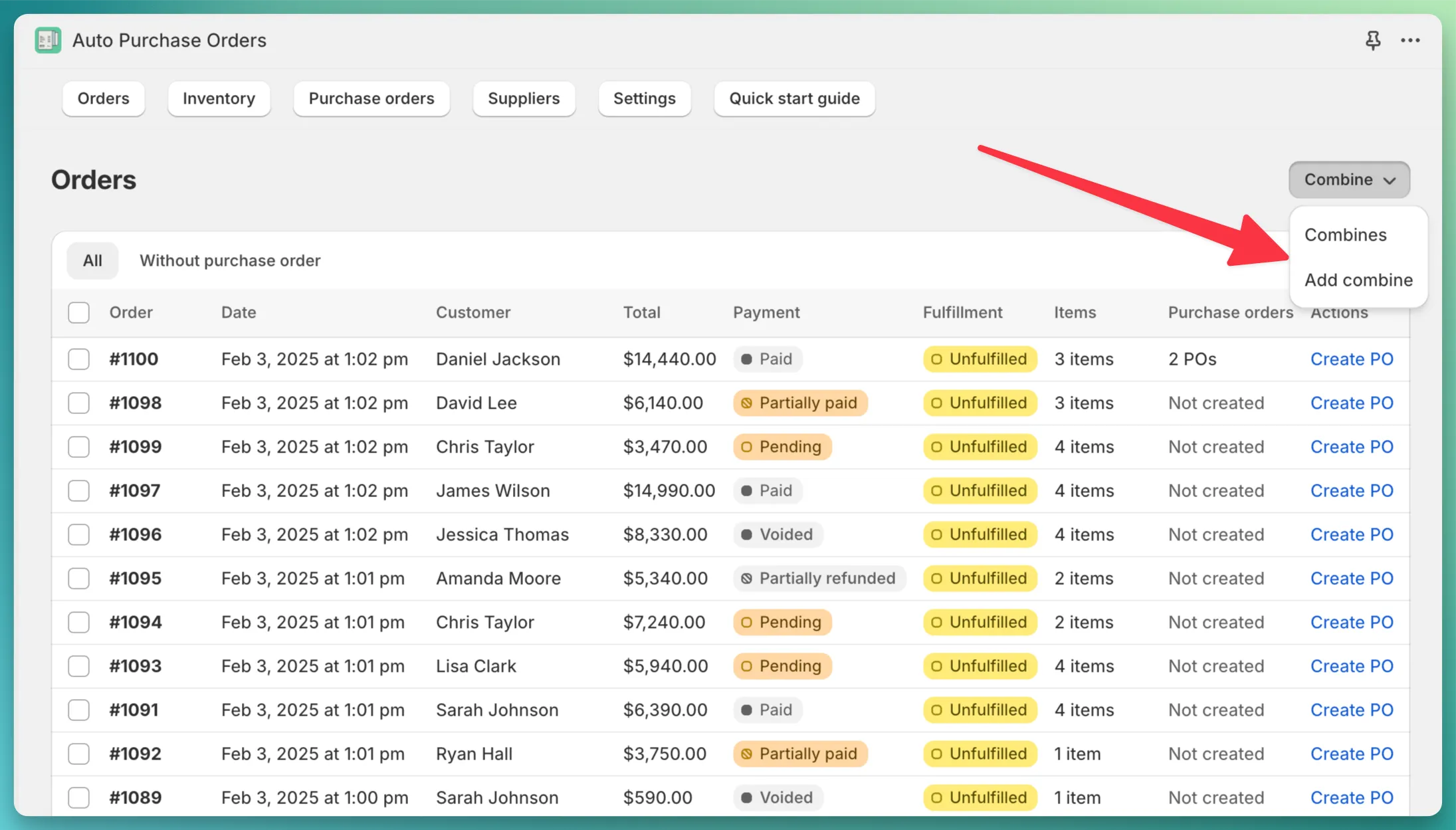Create PO for Ryan Hall's order

1352,754
